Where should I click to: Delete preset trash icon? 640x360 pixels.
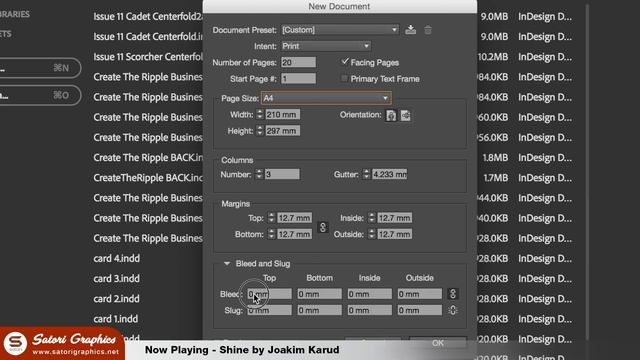427,30
